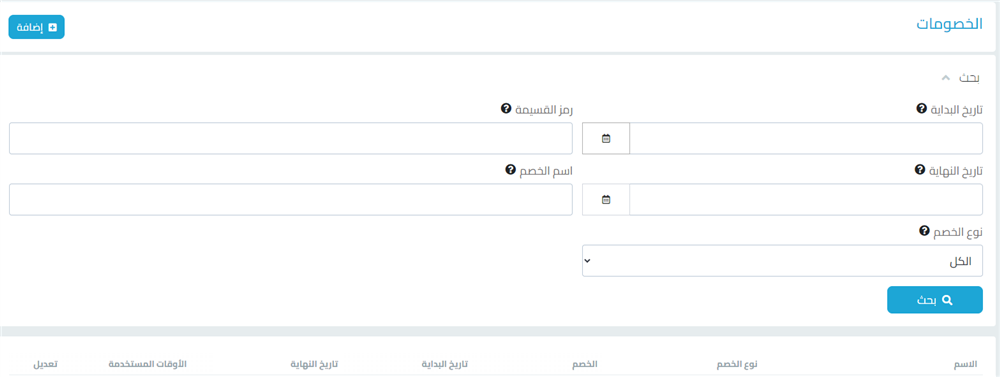Viewport: 1000px width, 377px height.
Task: Click the help icon beside نوع الخصم
Action: point(923,231)
